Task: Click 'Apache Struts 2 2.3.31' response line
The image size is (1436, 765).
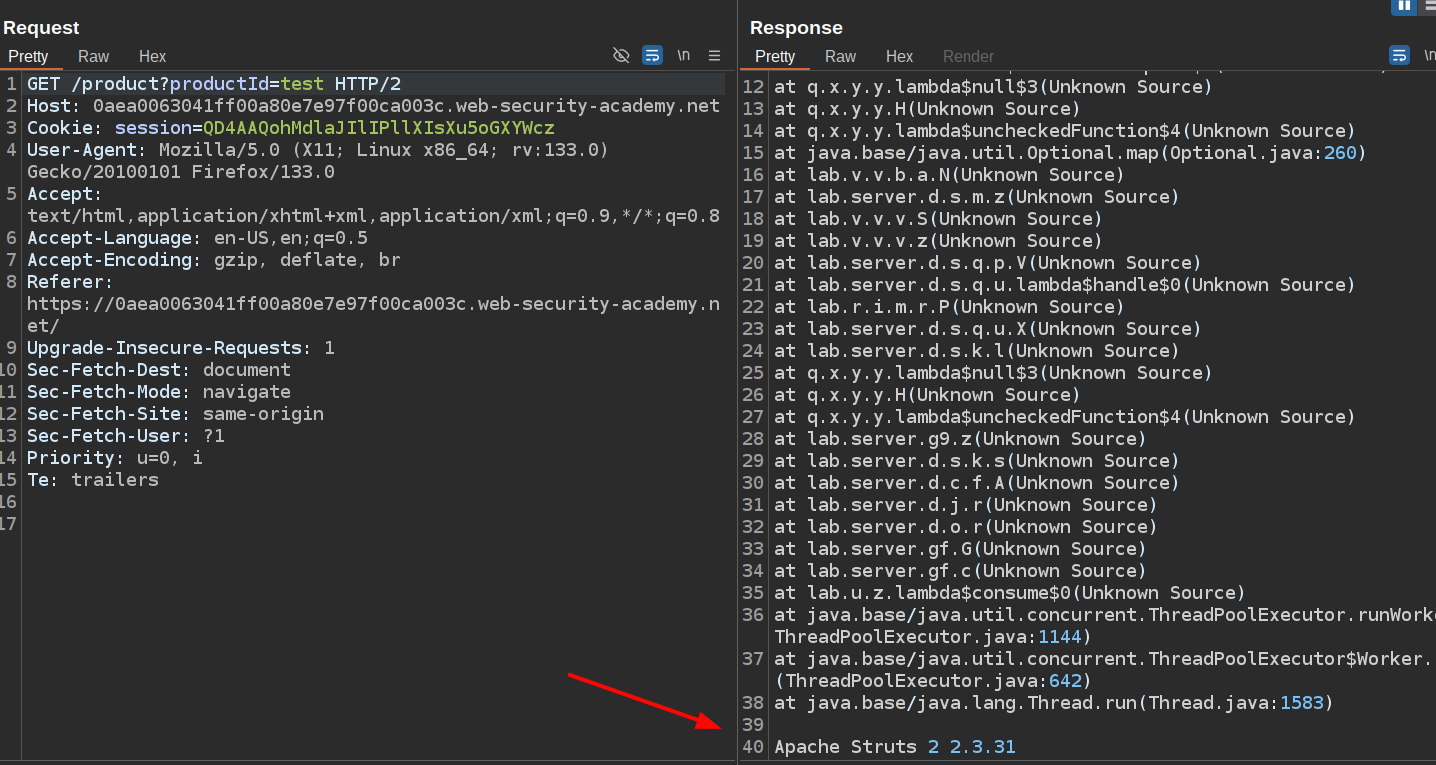Action: pyautogui.click(x=895, y=747)
